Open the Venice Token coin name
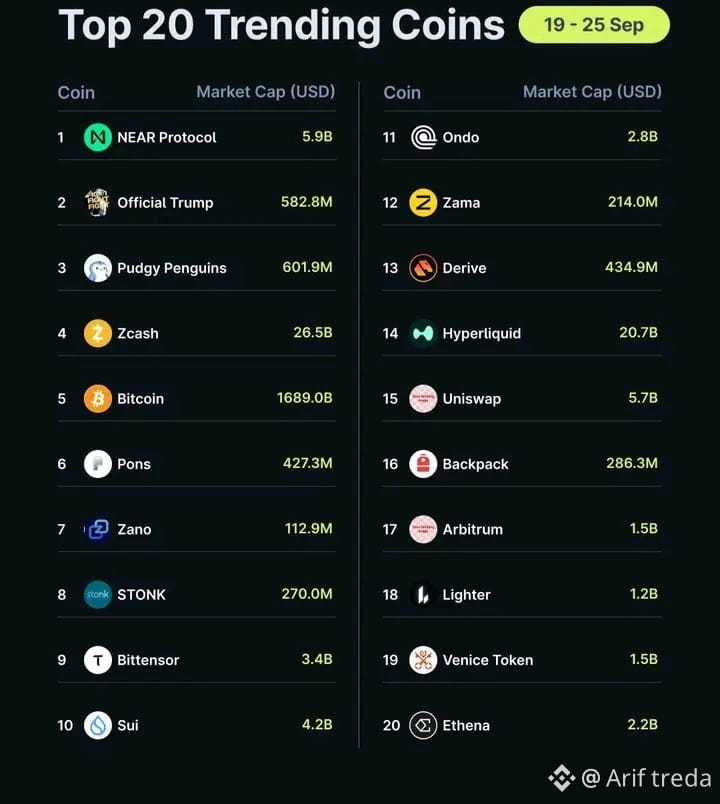Viewport: 720px width, 804px height. click(x=488, y=660)
